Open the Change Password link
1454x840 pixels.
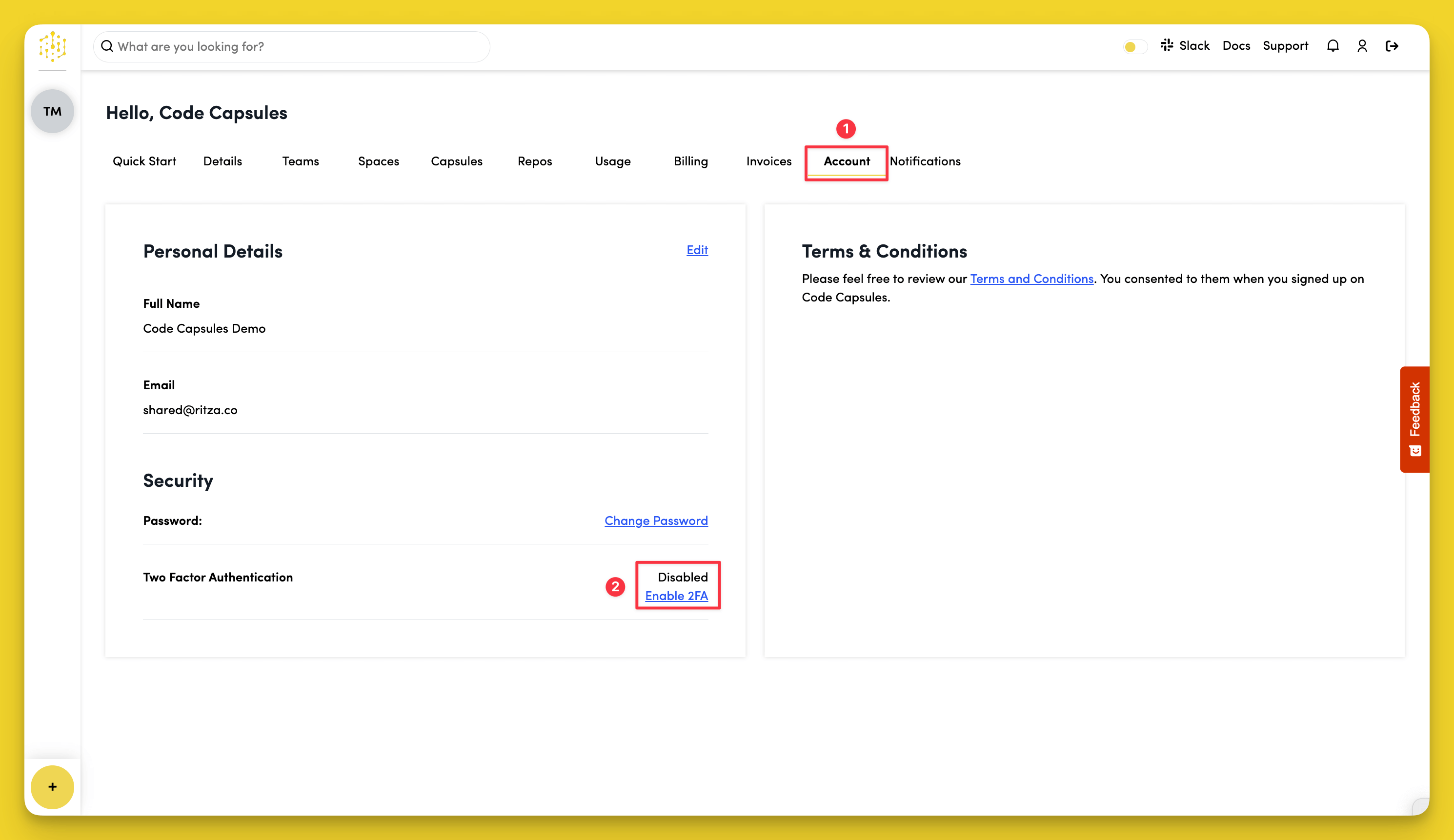[656, 520]
